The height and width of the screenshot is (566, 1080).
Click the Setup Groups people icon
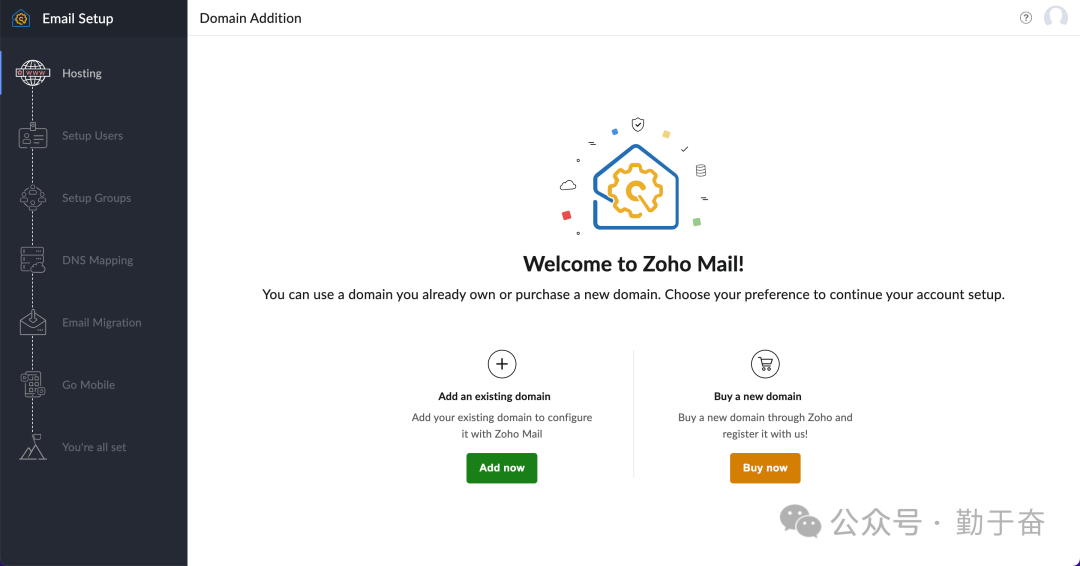coord(33,198)
